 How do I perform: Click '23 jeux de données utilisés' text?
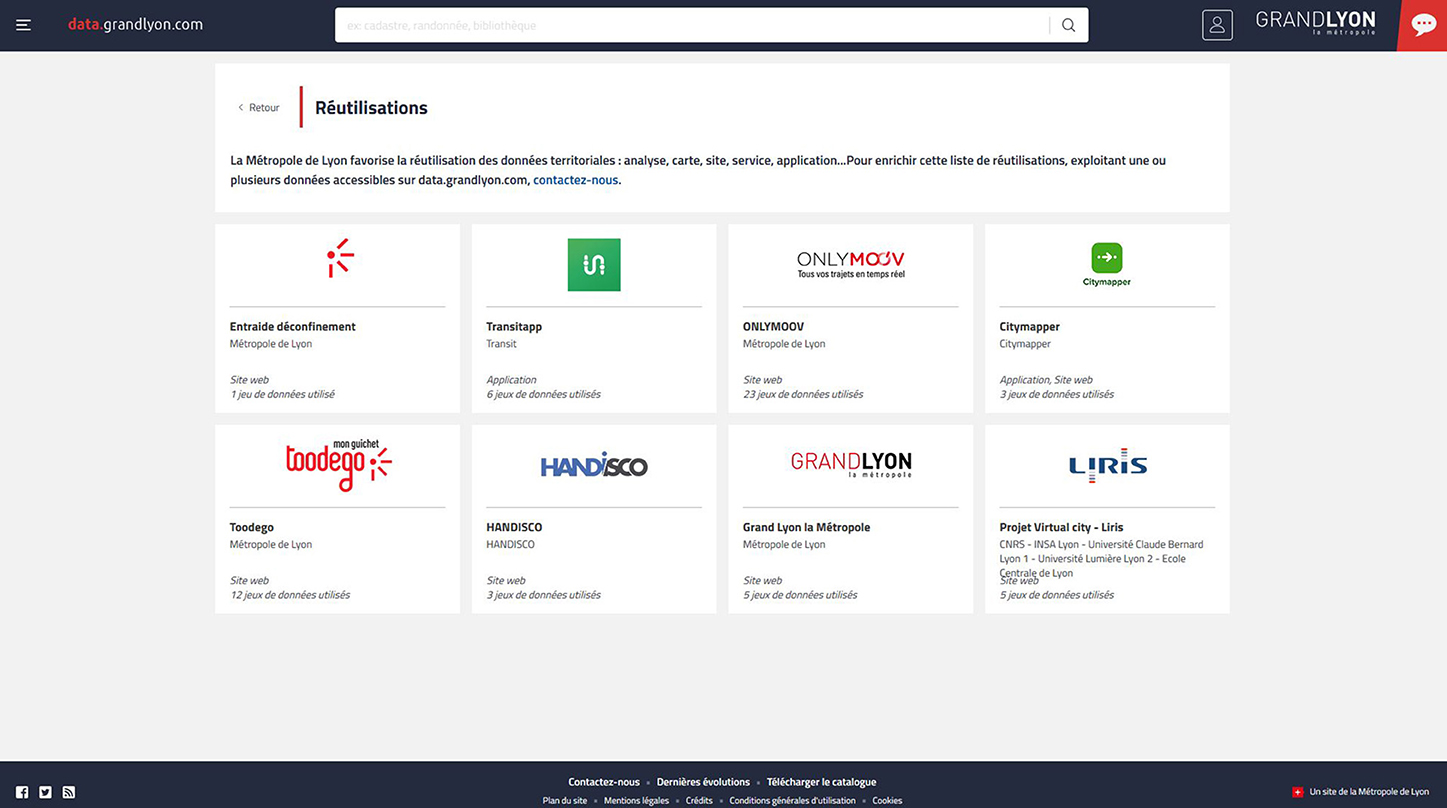pos(803,394)
